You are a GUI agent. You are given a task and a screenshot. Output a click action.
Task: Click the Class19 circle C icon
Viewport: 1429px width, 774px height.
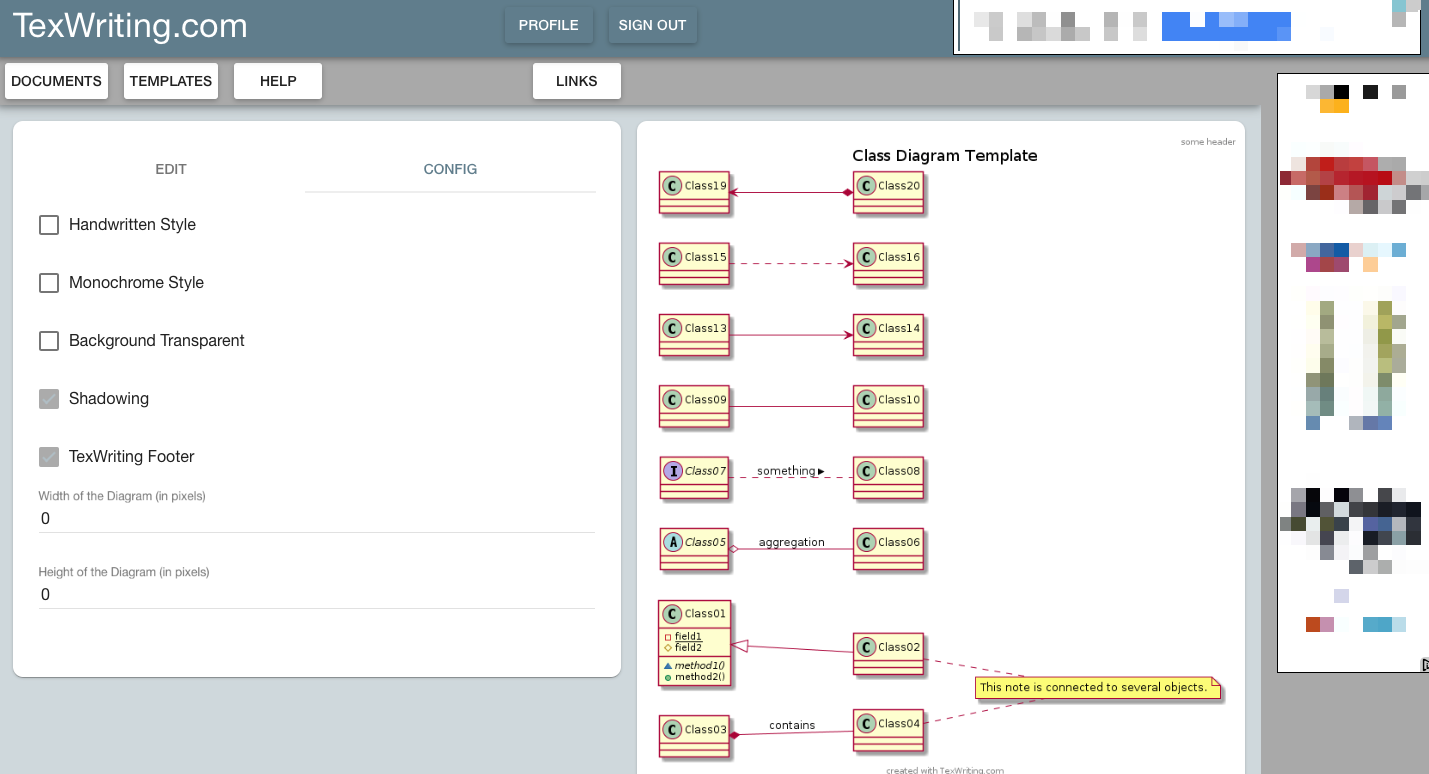pos(673,186)
